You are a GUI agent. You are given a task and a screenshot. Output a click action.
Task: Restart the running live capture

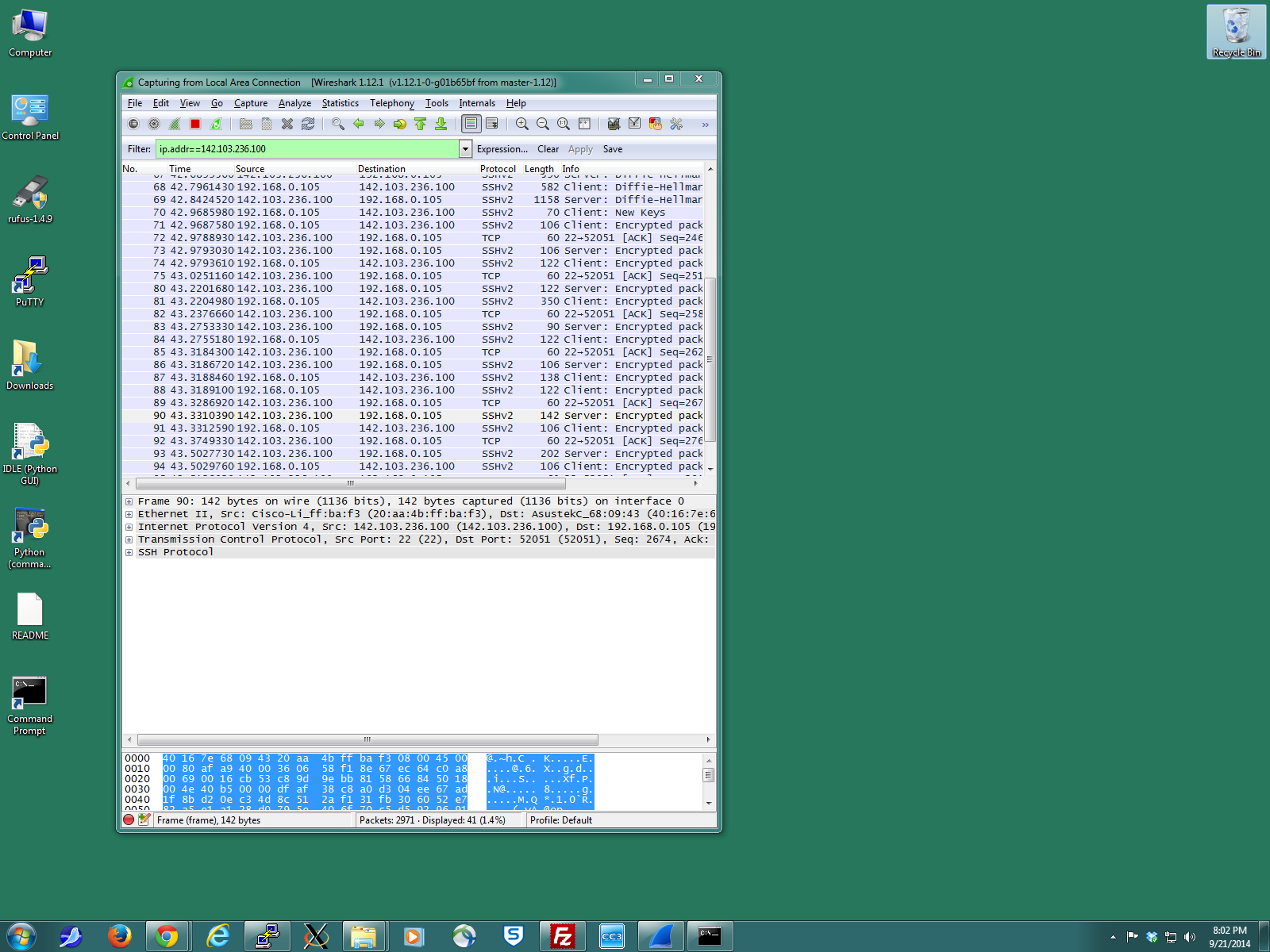[x=216, y=124]
